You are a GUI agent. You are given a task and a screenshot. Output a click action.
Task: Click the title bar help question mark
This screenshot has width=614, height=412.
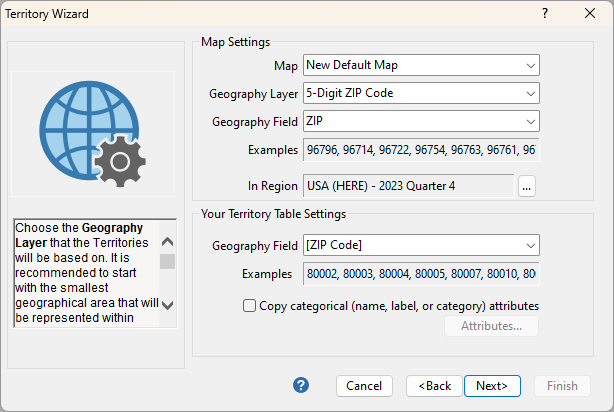(x=544, y=14)
